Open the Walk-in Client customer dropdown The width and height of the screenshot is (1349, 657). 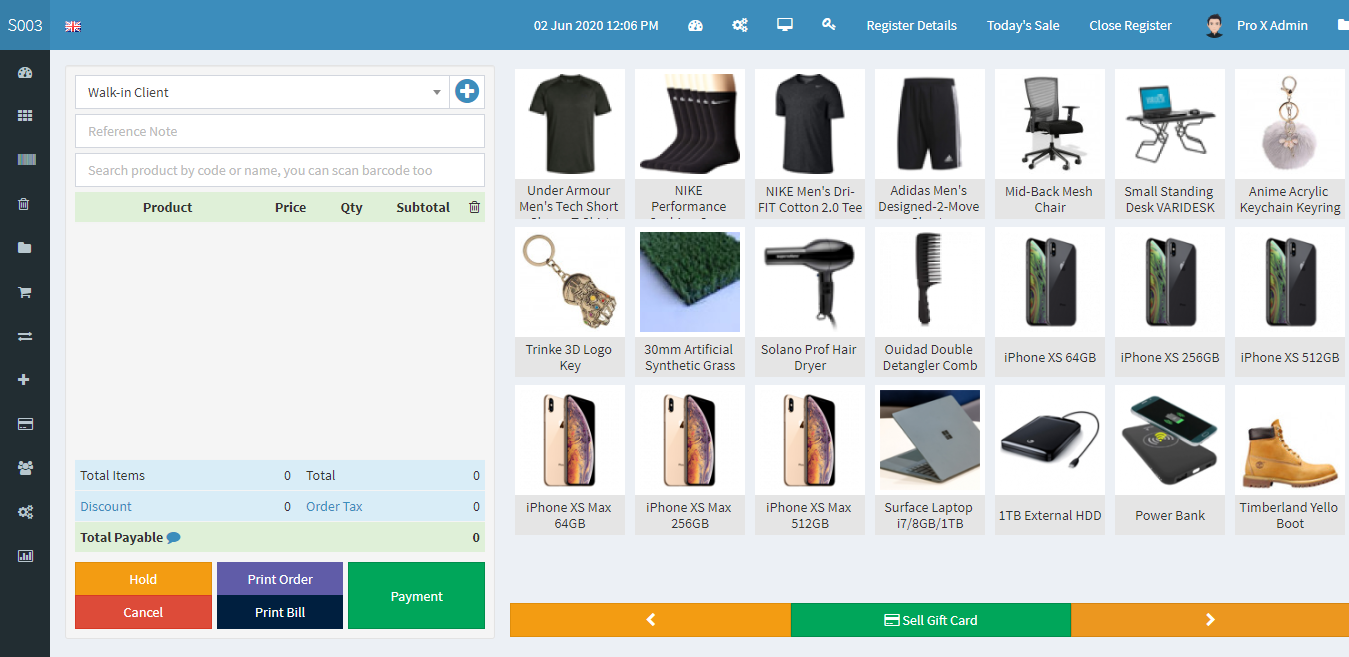click(262, 92)
